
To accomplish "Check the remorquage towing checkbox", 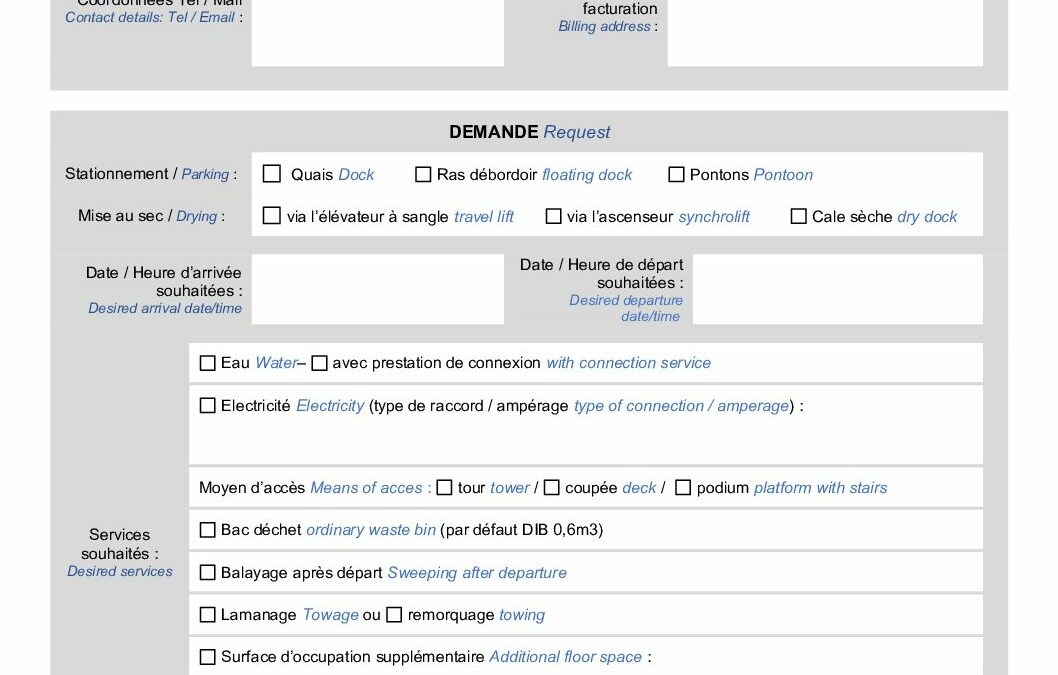I will point(394,615).
